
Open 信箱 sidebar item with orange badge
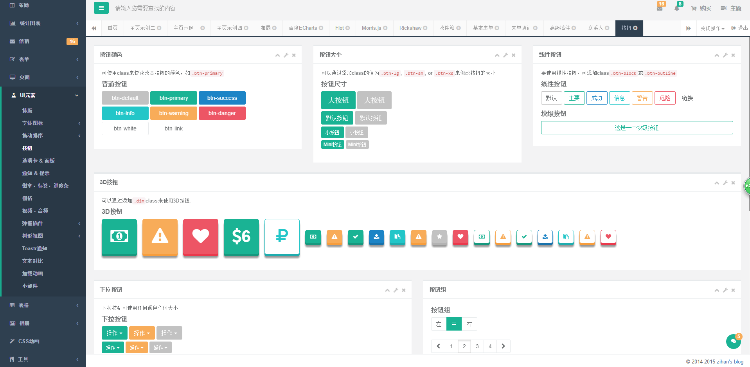pyautogui.click(x=43, y=41)
